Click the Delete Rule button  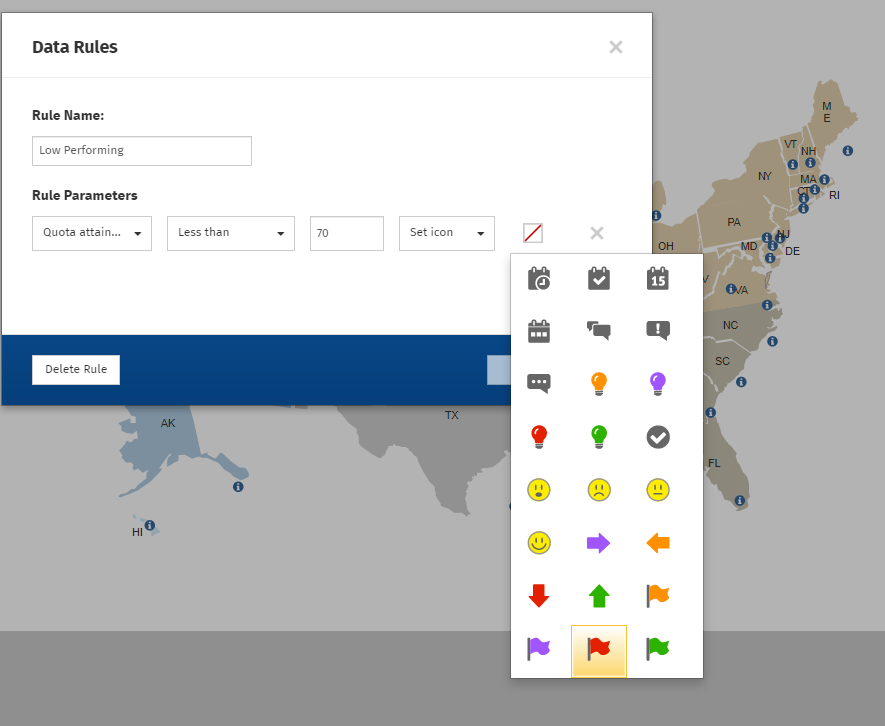[76, 369]
